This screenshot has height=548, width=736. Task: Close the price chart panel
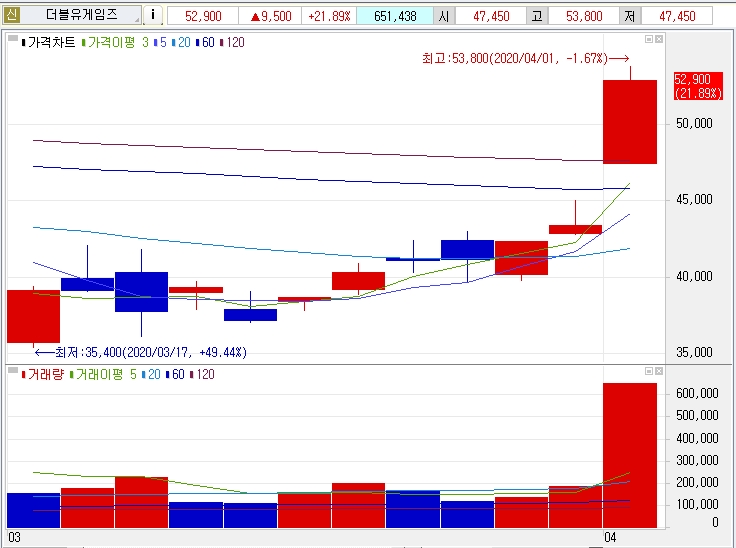coord(659,39)
